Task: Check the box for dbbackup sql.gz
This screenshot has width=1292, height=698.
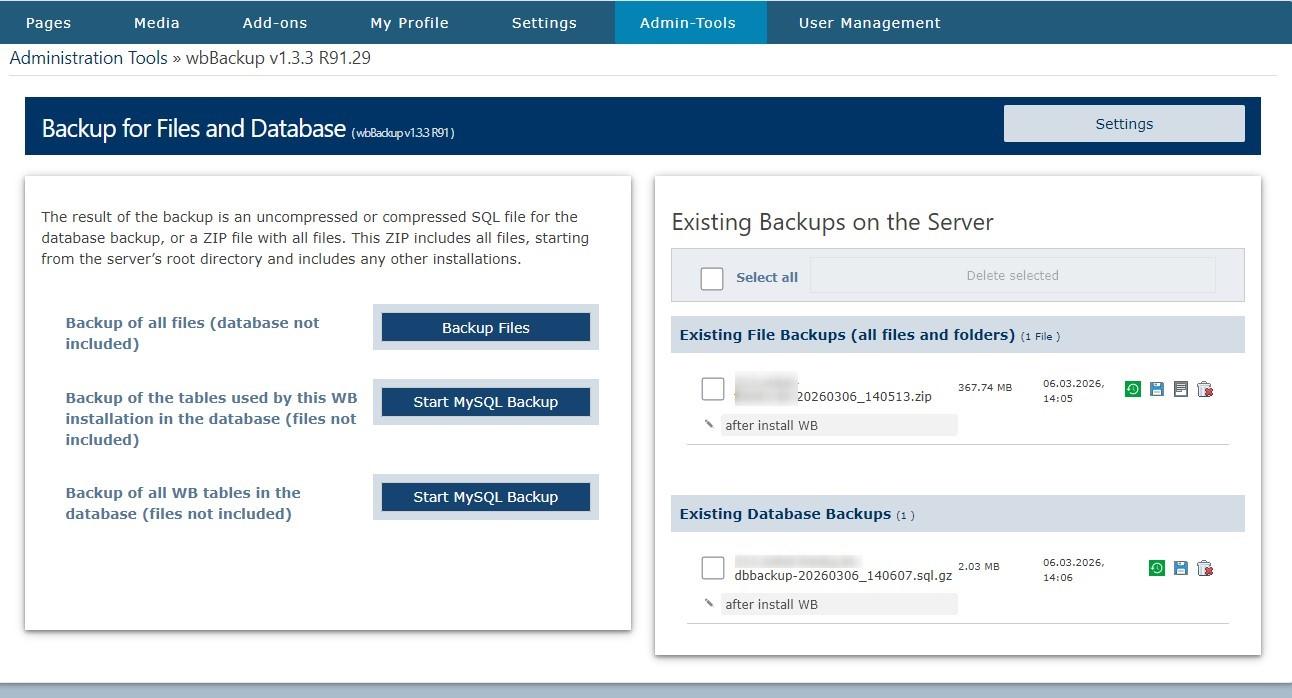Action: tap(712, 568)
